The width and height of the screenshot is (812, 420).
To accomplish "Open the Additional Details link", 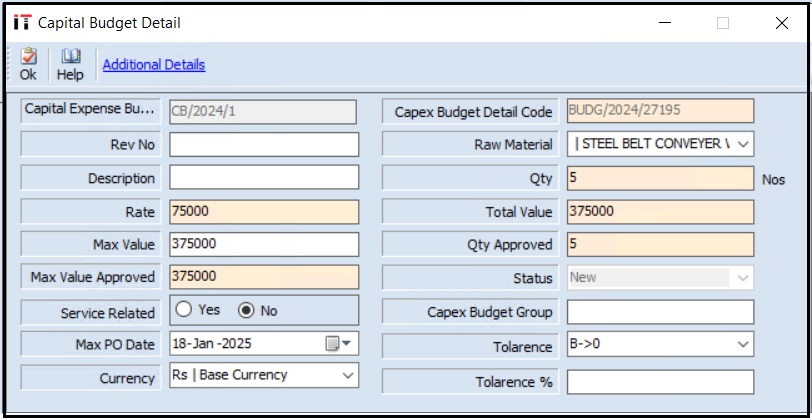I will coord(153,65).
